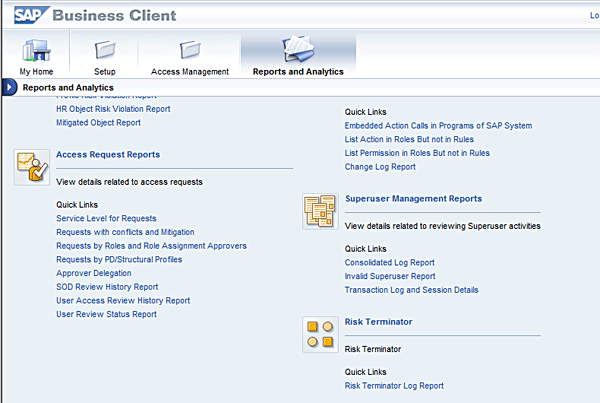Image resolution: width=600 pixels, height=403 pixels.
Task: Open SOD Review History Report link
Action: click(107, 287)
